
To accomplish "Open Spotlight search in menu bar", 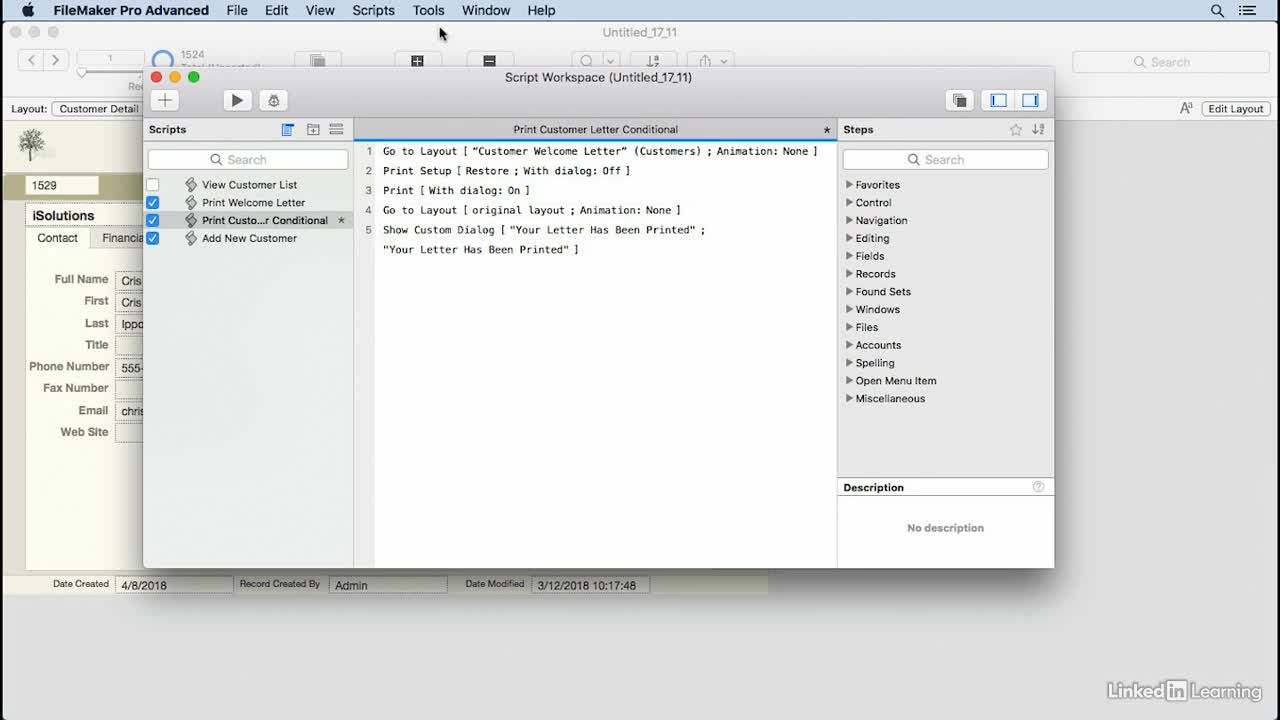I will (1217, 11).
